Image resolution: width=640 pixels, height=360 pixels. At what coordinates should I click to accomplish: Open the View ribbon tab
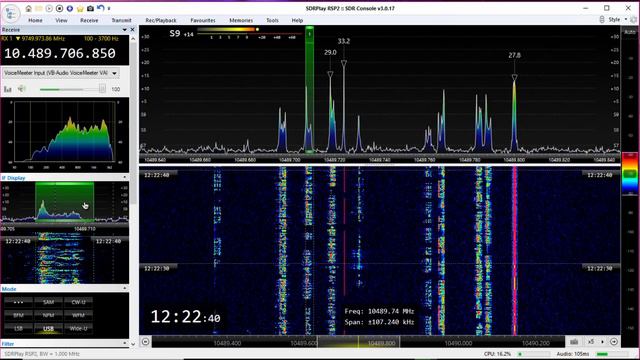click(61, 20)
